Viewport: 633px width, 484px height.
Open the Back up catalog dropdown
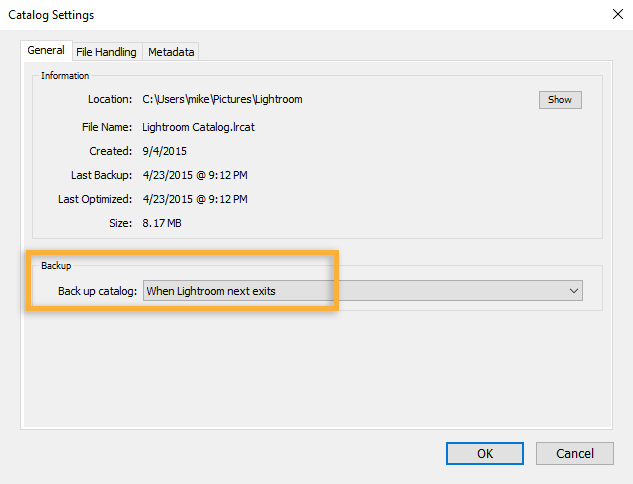[x=363, y=291]
